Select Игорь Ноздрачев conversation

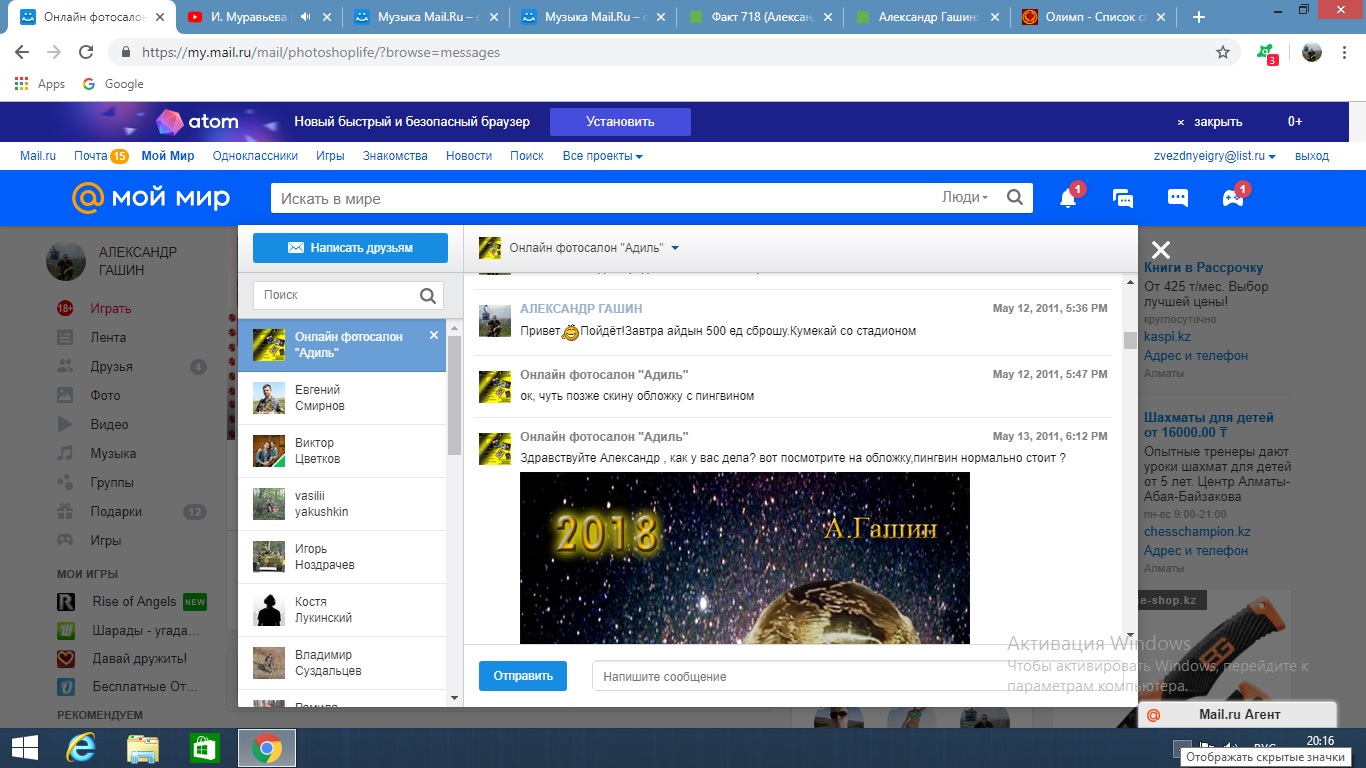(342, 557)
